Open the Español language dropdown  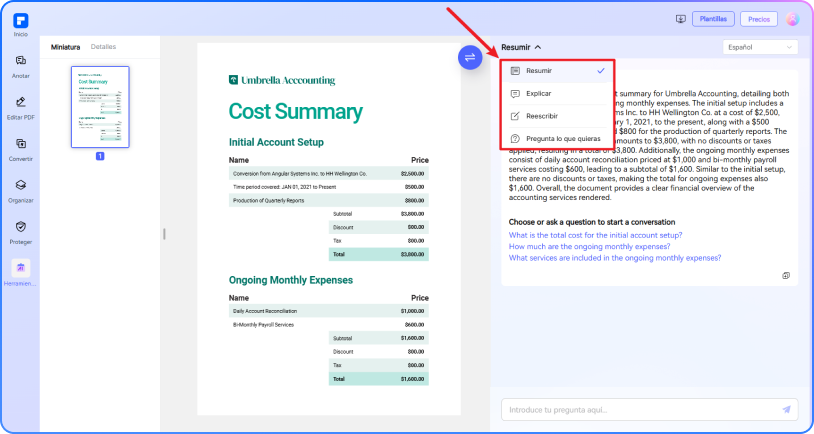click(760, 47)
